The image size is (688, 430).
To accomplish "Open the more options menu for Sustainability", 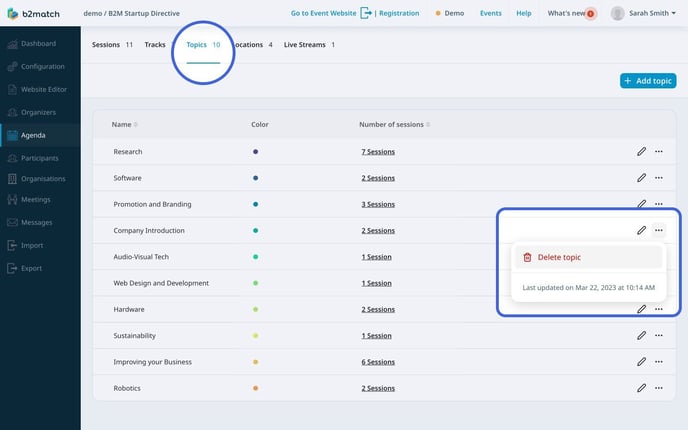I will click(659, 336).
